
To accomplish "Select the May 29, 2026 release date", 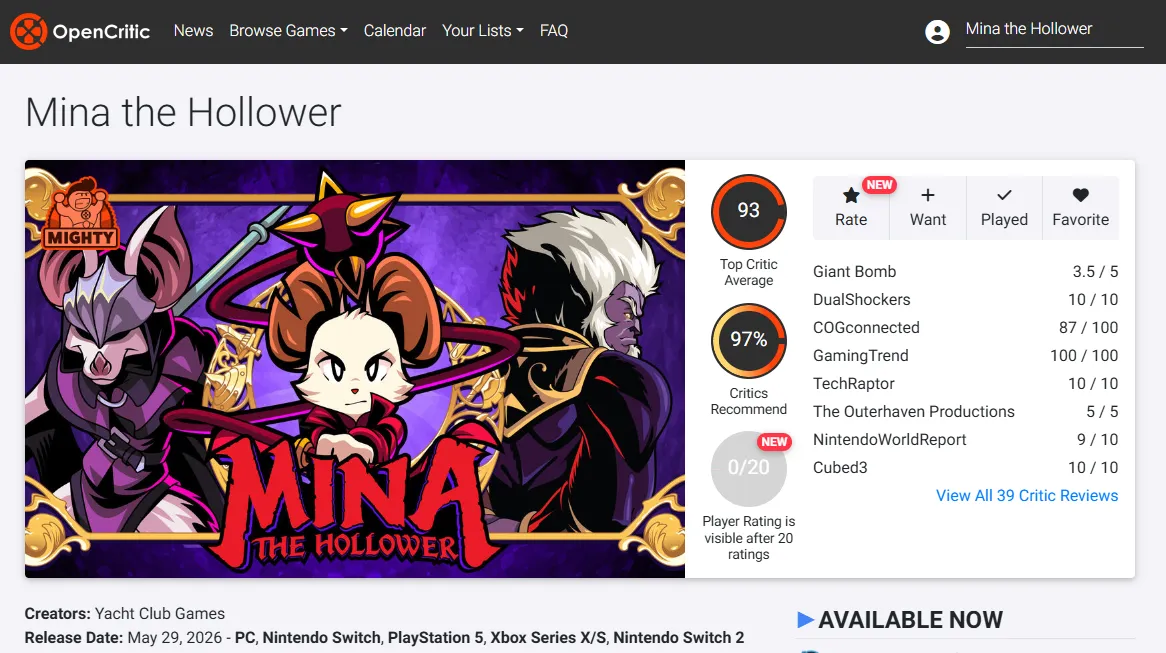I will pyautogui.click(x=175, y=637).
